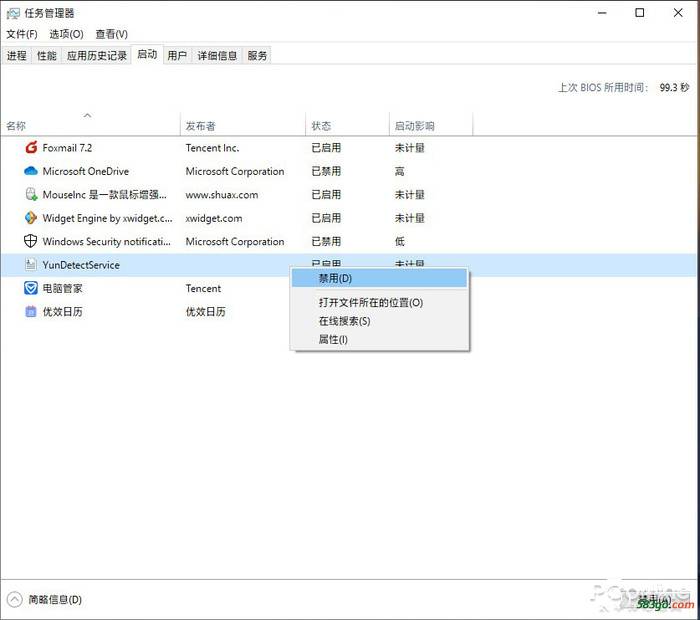Click the YunDetectService file icon
The height and width of the screenshot is (620, 700).
[x=30, y=265]
